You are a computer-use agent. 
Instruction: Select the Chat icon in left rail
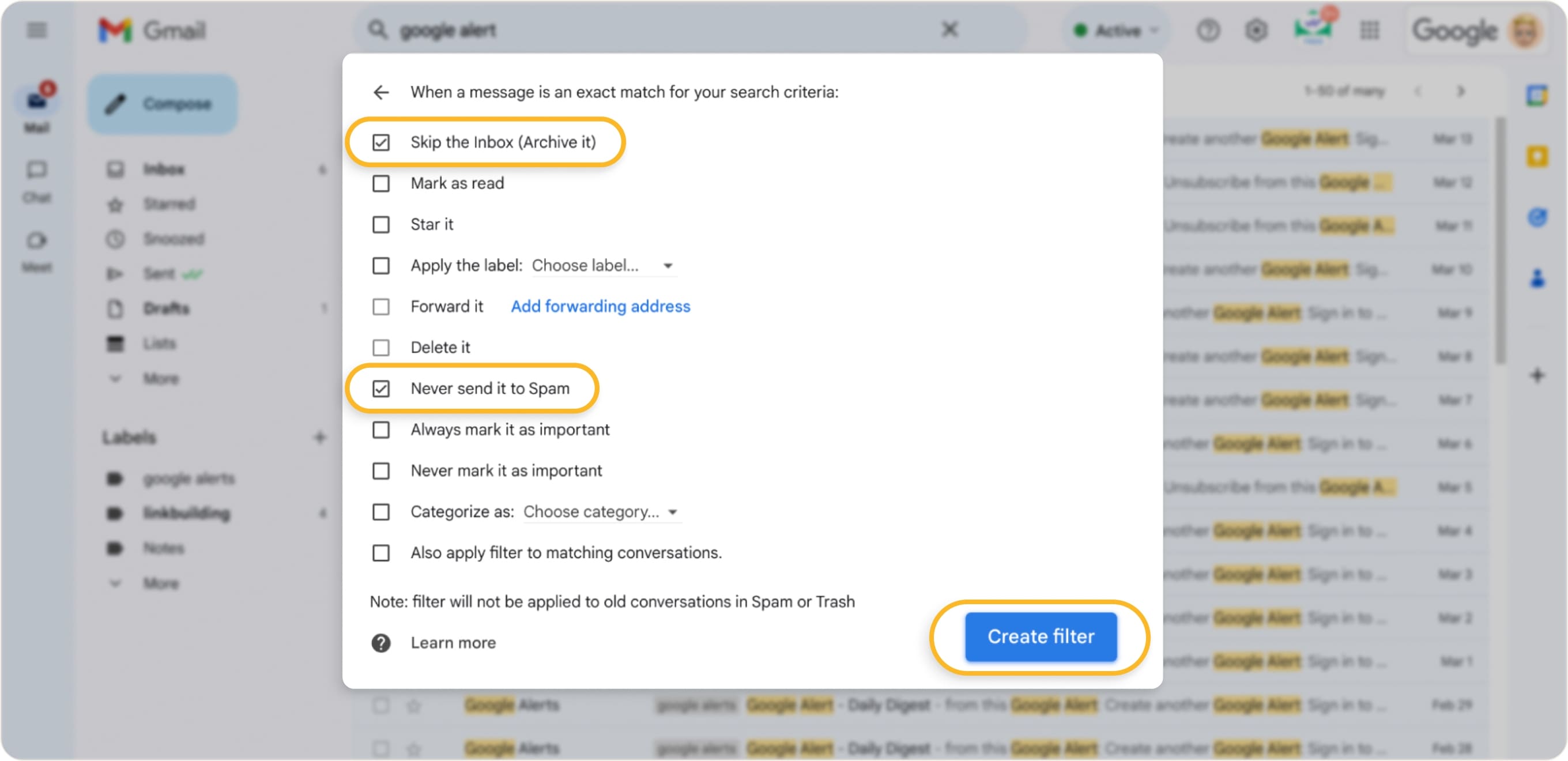click(36, 170)
